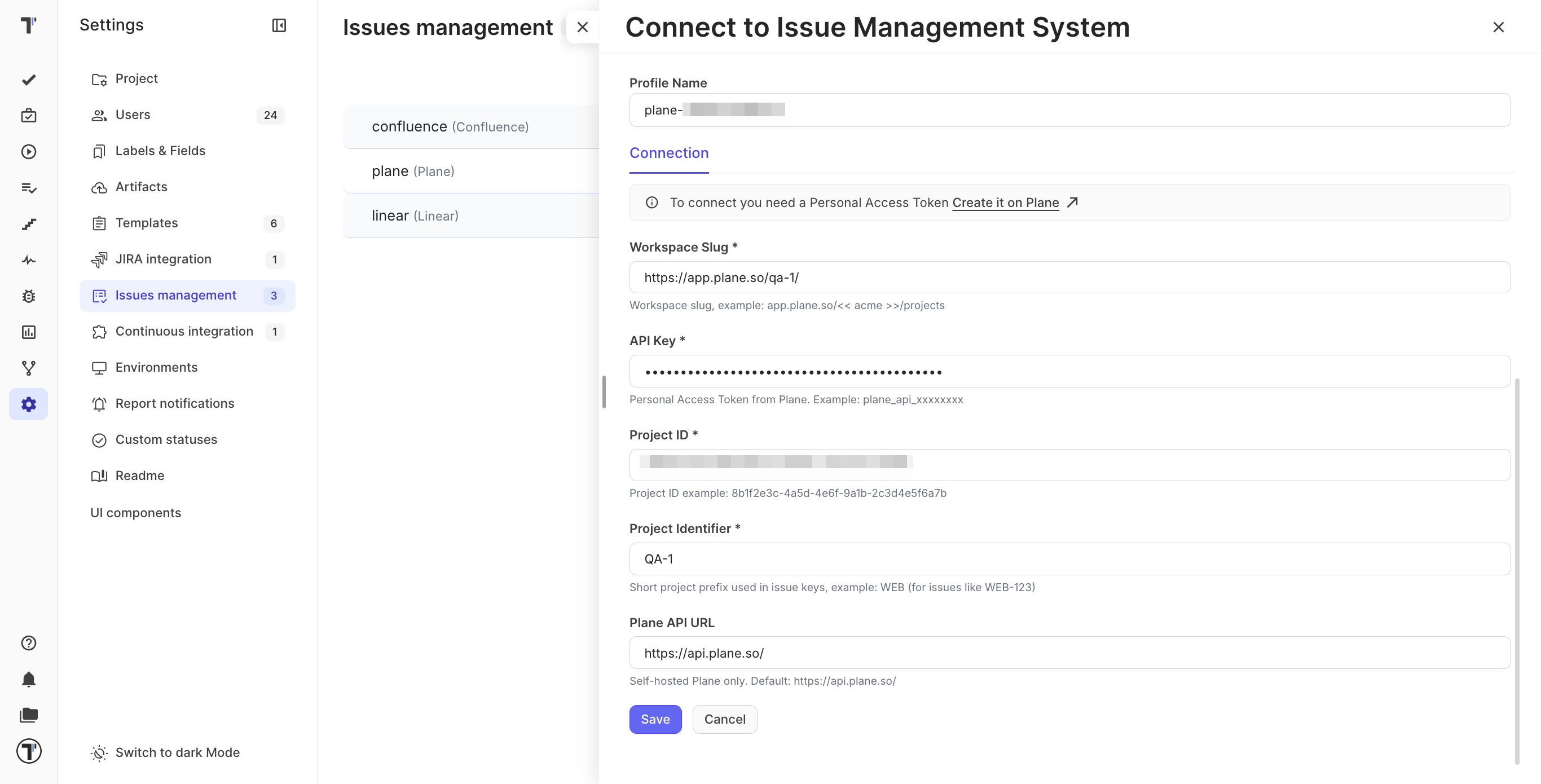Click the Save button
Image resolution: width=1541 pixels, height=784 pixels.
click(x=655, y=719)
